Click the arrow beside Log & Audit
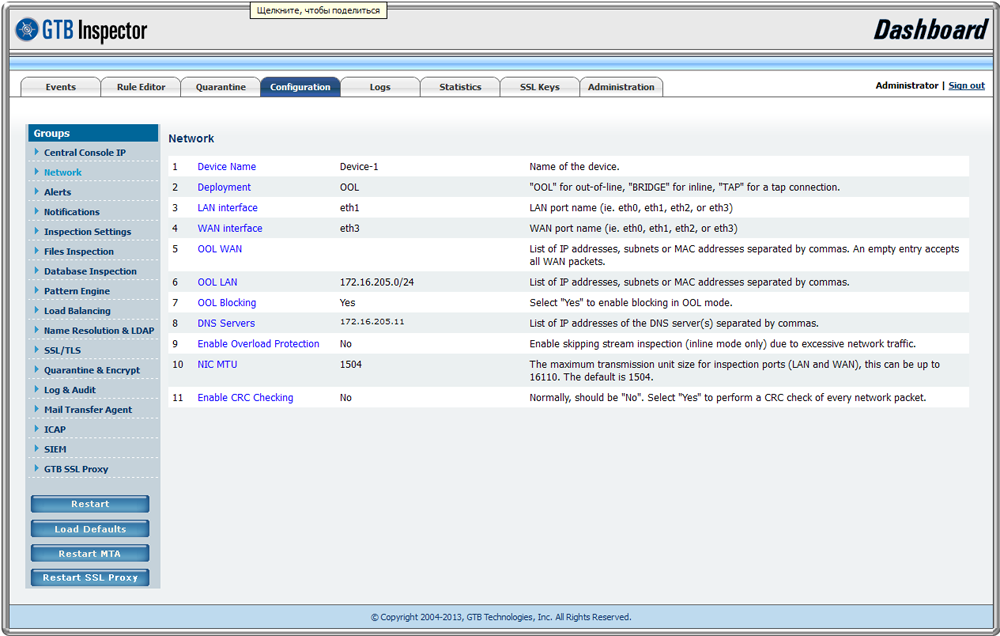This screenshot has width=1000, height=636. [x=36, y=389]
